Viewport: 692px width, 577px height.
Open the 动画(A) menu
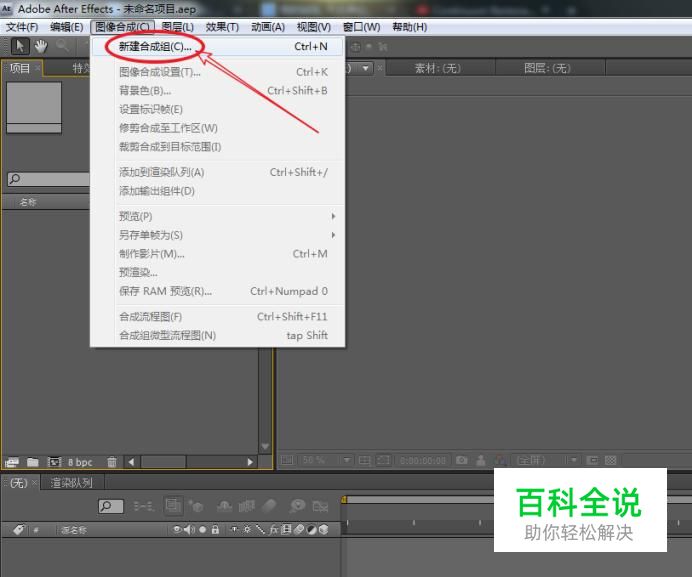click(x=268, y=27)
